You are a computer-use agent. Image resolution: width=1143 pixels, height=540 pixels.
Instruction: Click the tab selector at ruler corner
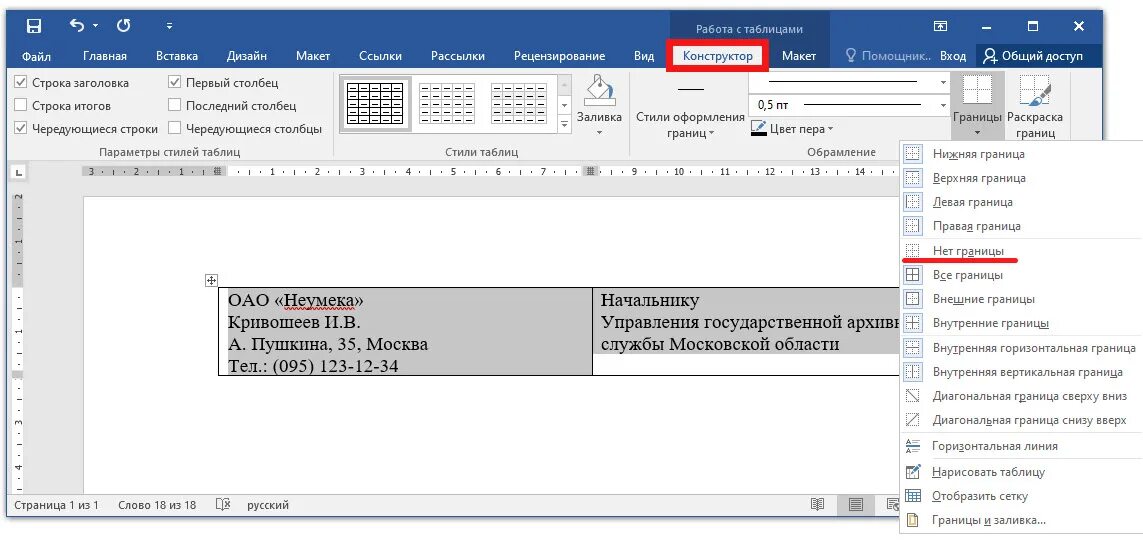tap(19, 172)
